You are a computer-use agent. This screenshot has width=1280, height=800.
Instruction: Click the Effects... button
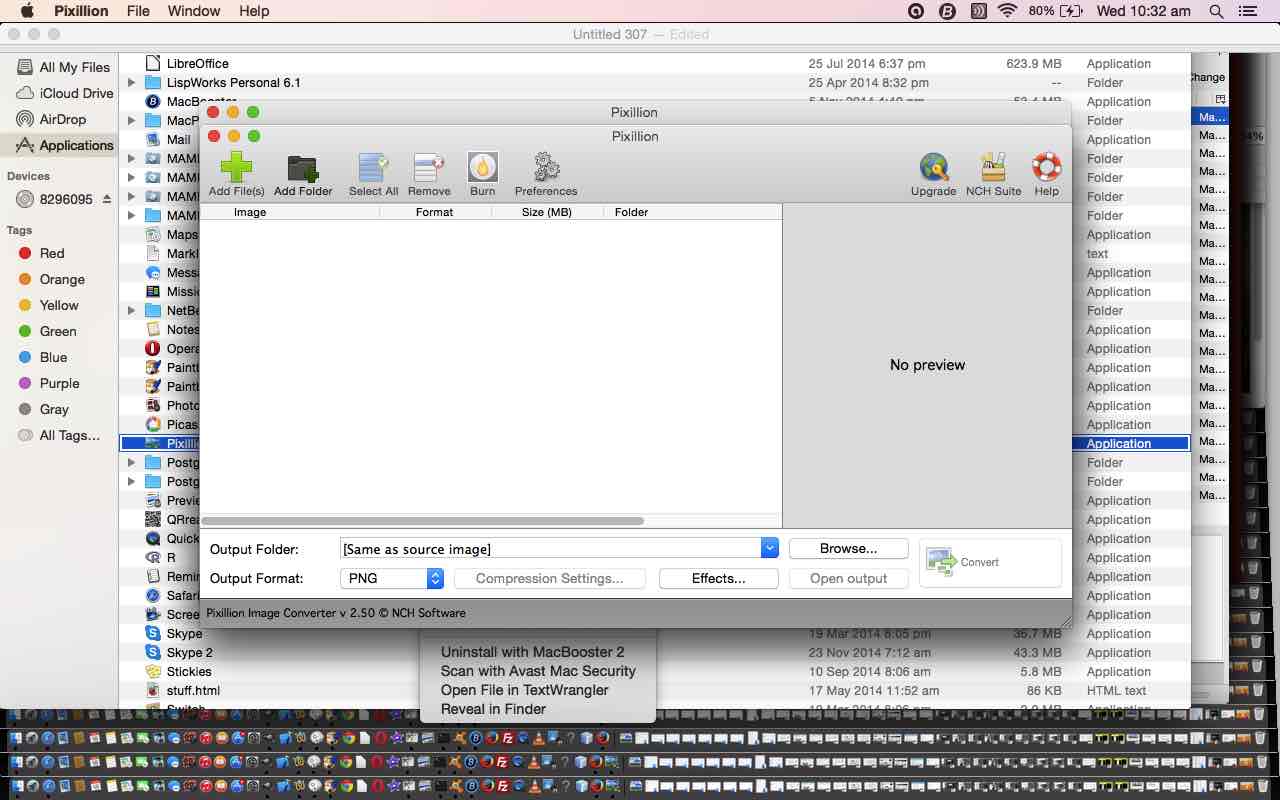pyautogui.click(x=718, y=578)
